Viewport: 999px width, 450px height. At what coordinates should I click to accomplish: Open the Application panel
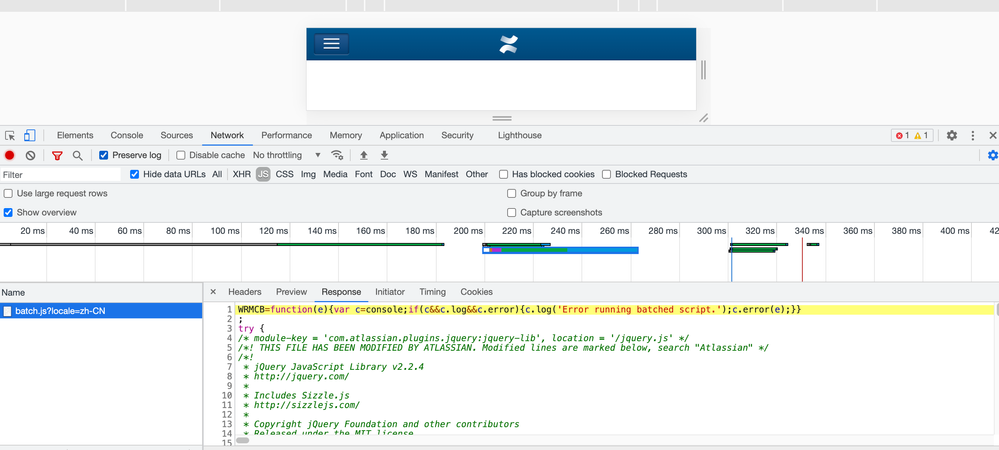(401, 135)
